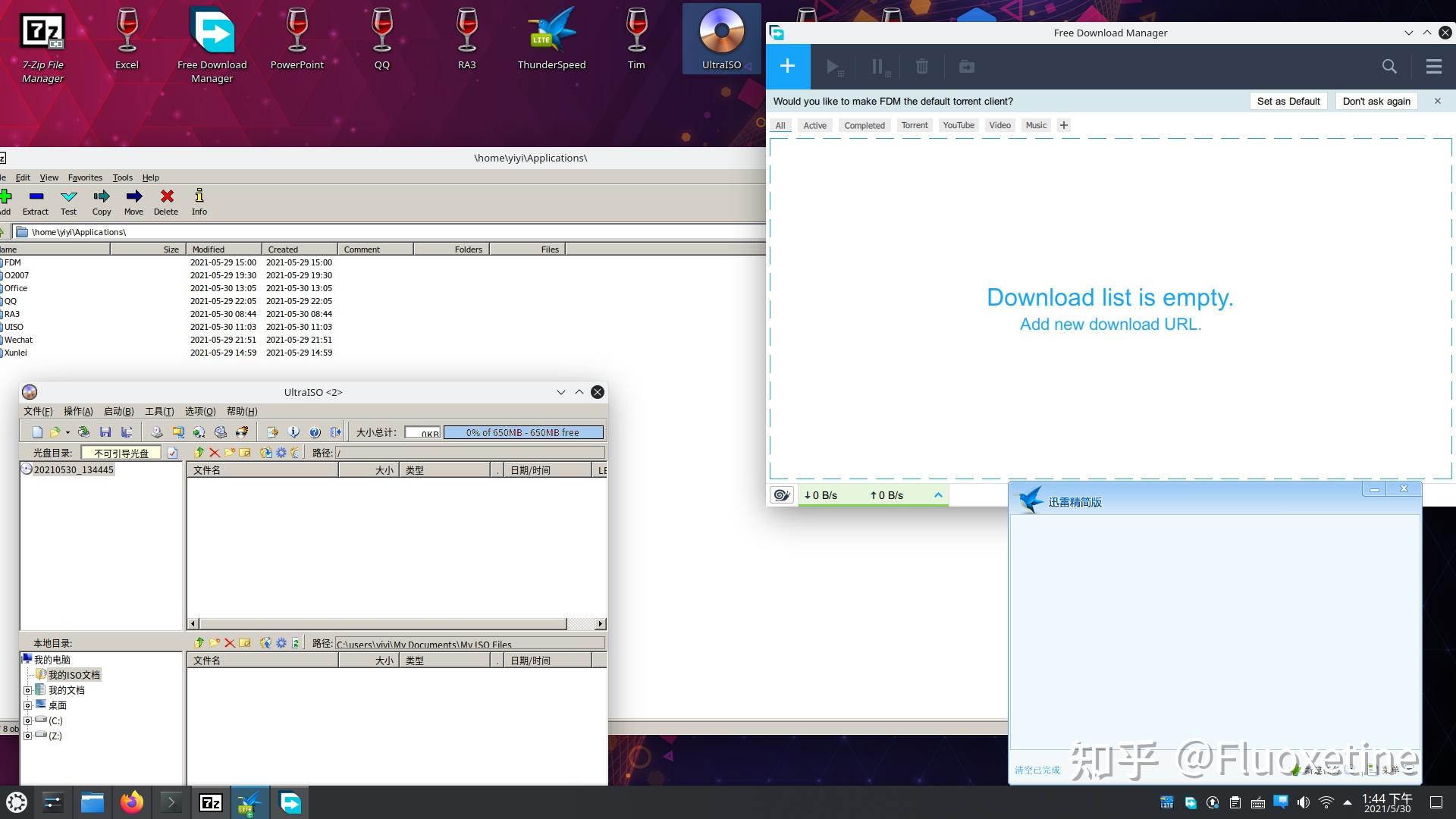
Task: Open the Firefox icon in the taskbar
Action: (x=132, y=802)
